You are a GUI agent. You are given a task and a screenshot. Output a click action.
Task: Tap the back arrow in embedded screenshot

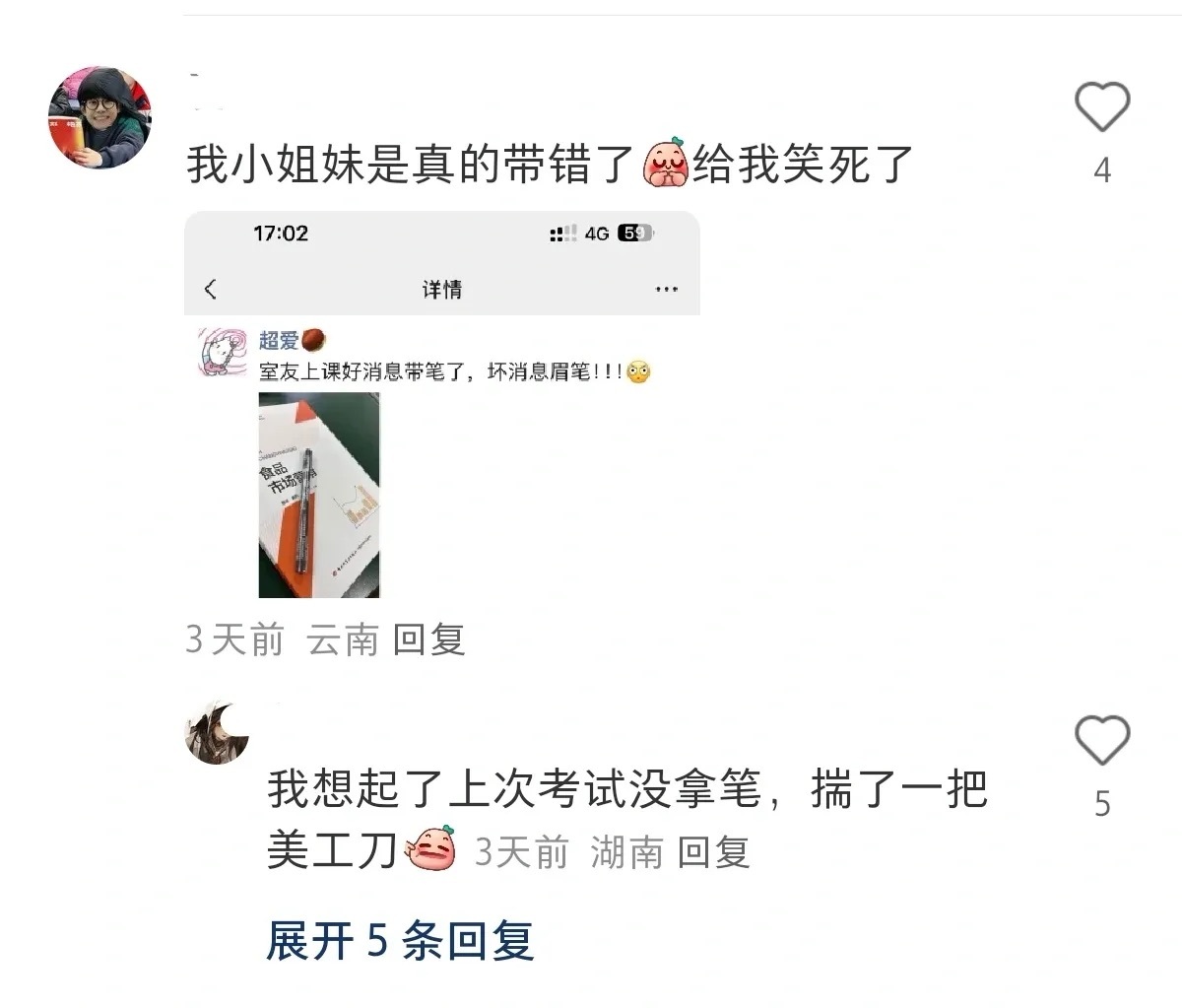point(210,289)
